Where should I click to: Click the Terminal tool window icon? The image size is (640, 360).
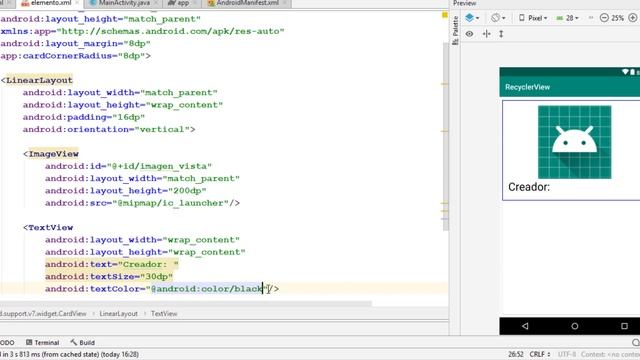29,342
